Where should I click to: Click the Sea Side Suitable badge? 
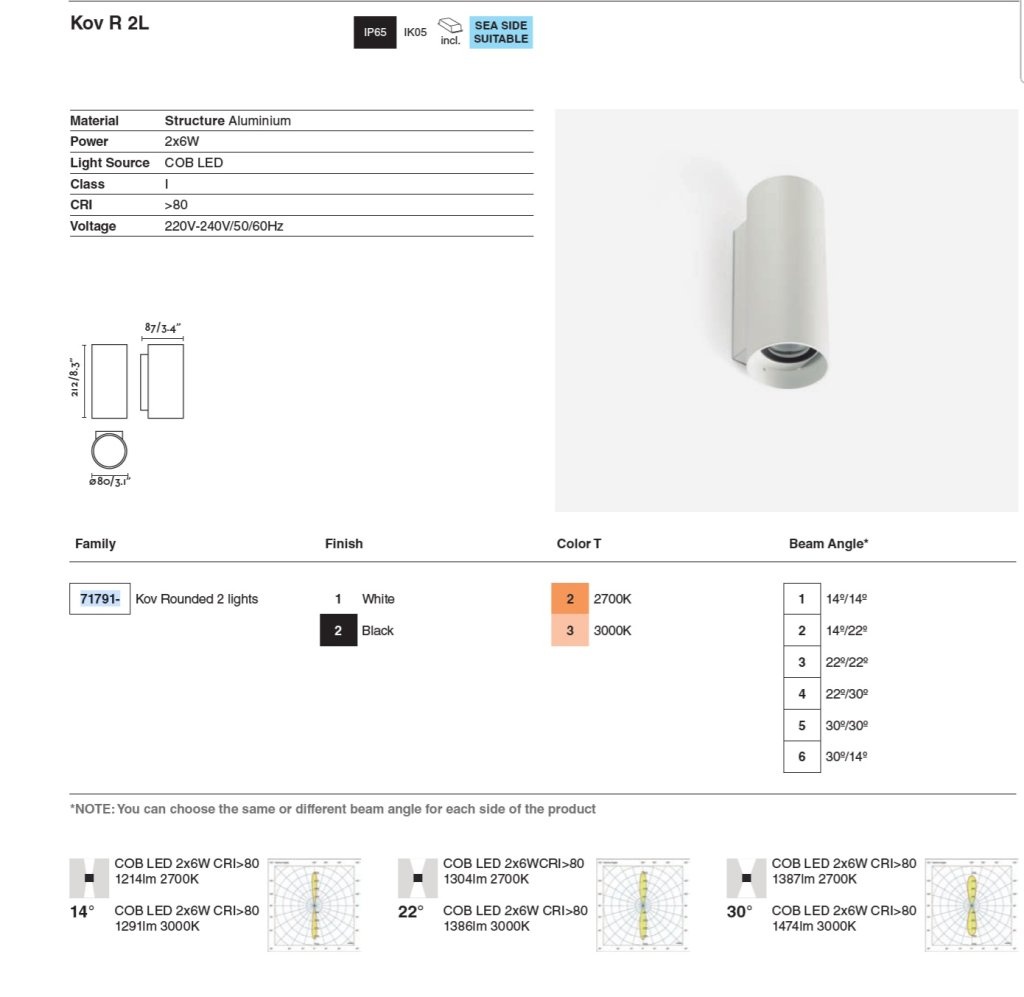501,32
